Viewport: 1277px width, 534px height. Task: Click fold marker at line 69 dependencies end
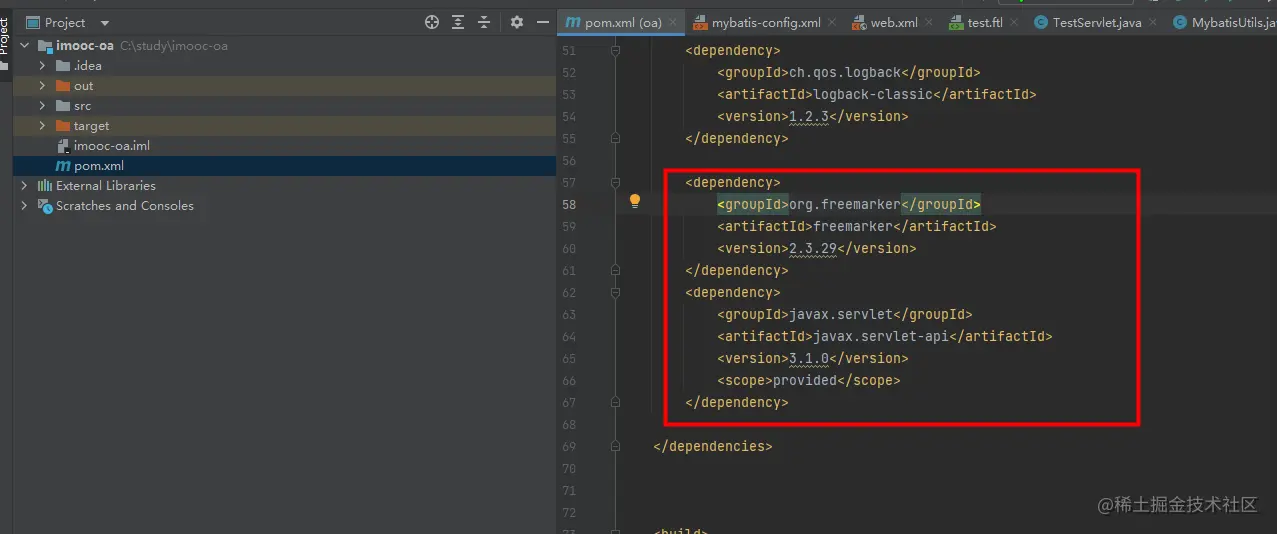click(616, 447)
